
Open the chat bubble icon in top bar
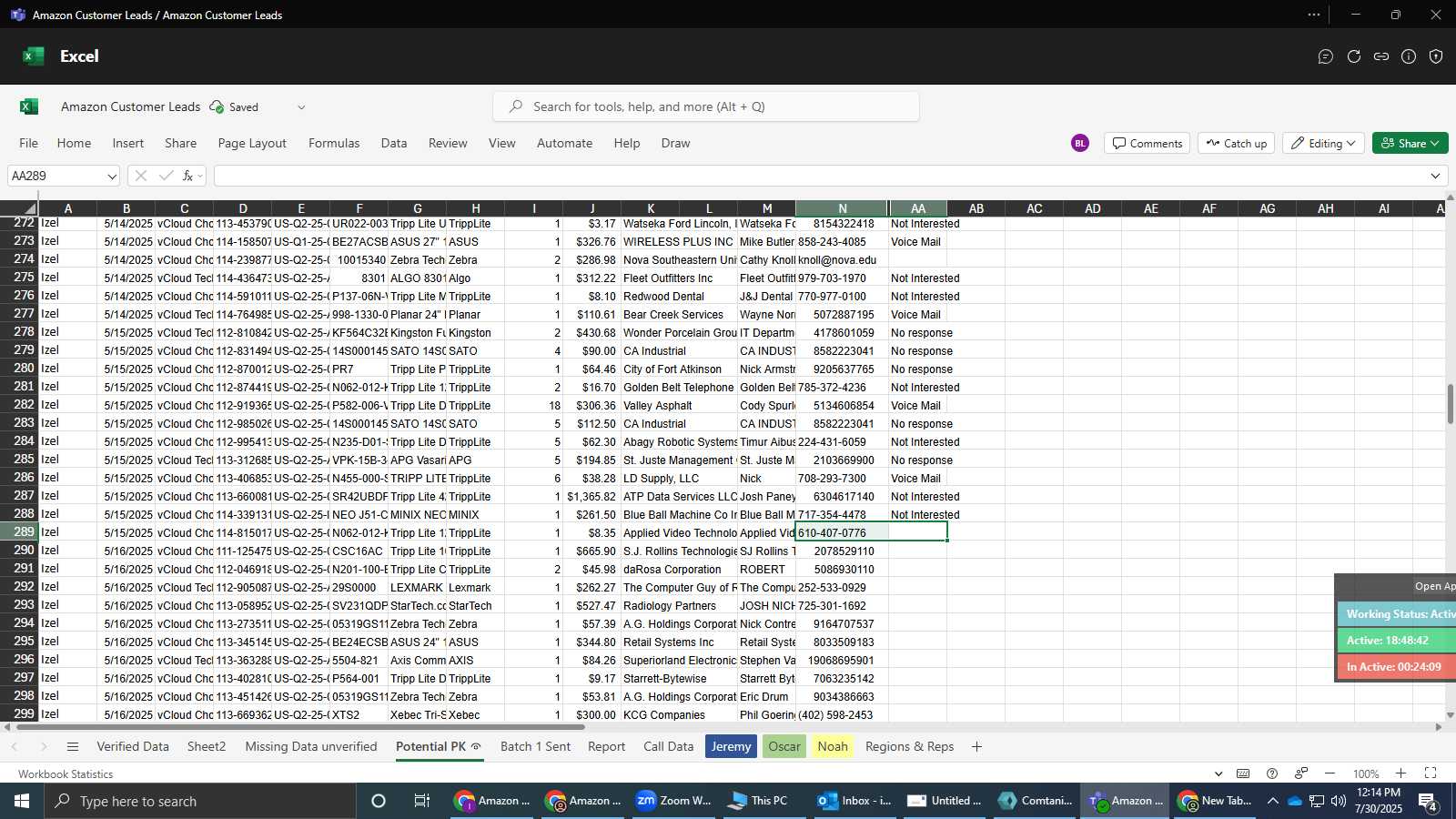(1326, 56)
